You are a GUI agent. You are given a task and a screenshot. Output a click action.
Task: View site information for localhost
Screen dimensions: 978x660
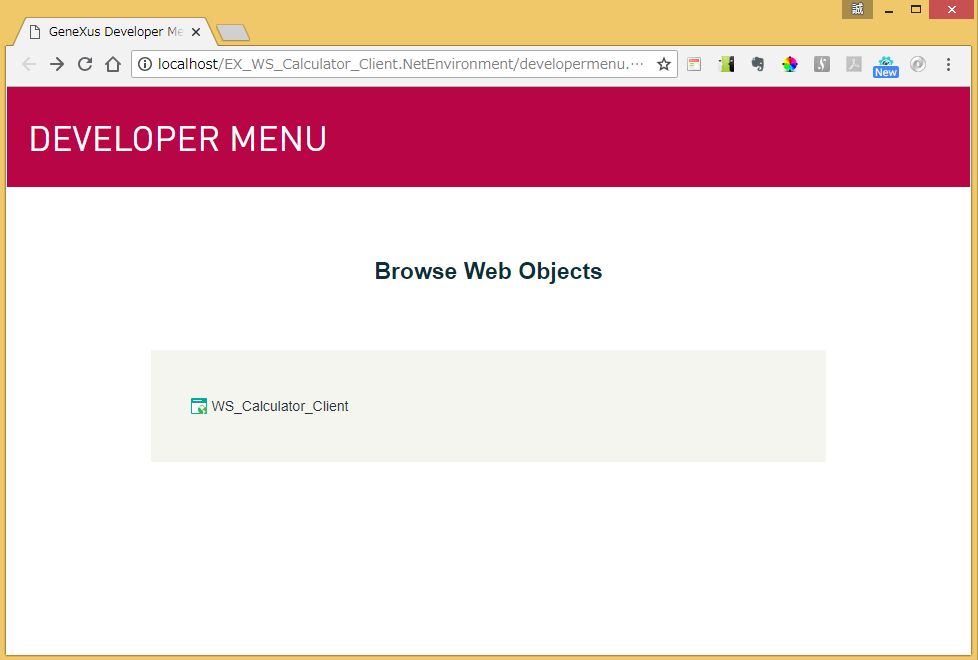[x=145, y=64]
